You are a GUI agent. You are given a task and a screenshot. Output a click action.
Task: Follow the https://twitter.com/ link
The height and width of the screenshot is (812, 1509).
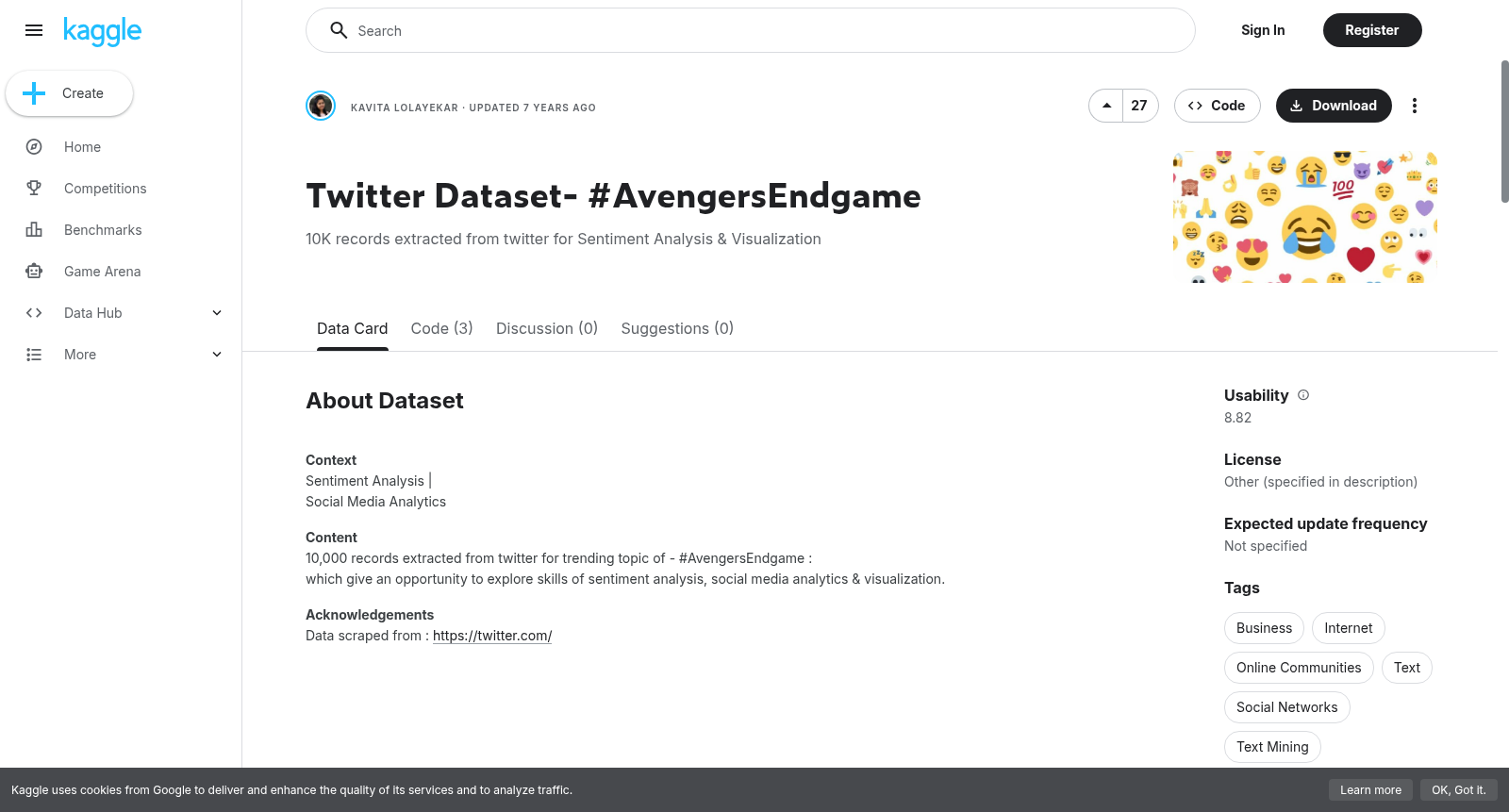[x=492, y=636]
